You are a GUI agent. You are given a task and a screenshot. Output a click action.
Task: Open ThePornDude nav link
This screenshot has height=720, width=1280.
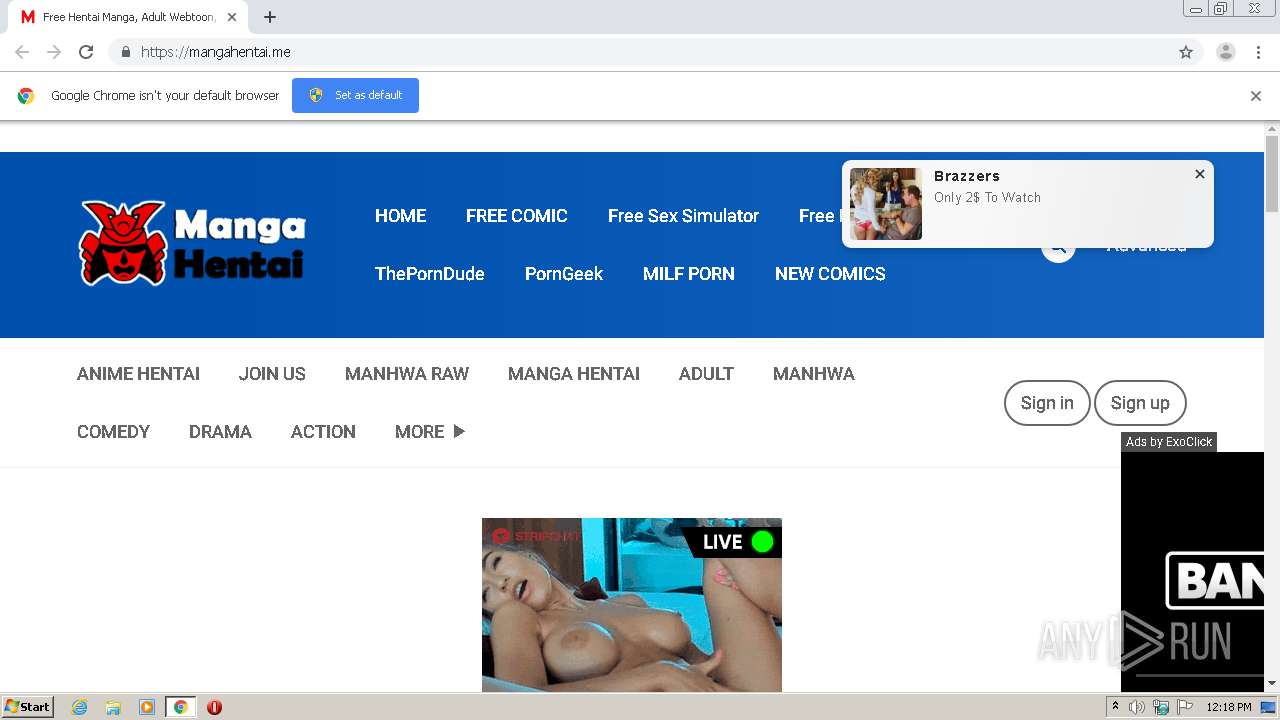430,274
